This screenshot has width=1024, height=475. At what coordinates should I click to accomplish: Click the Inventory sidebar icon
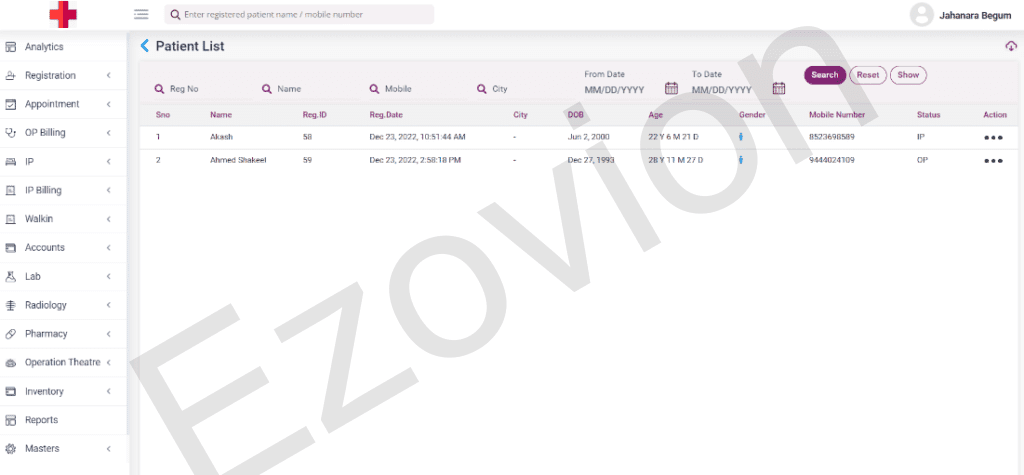tap(10, 391)
